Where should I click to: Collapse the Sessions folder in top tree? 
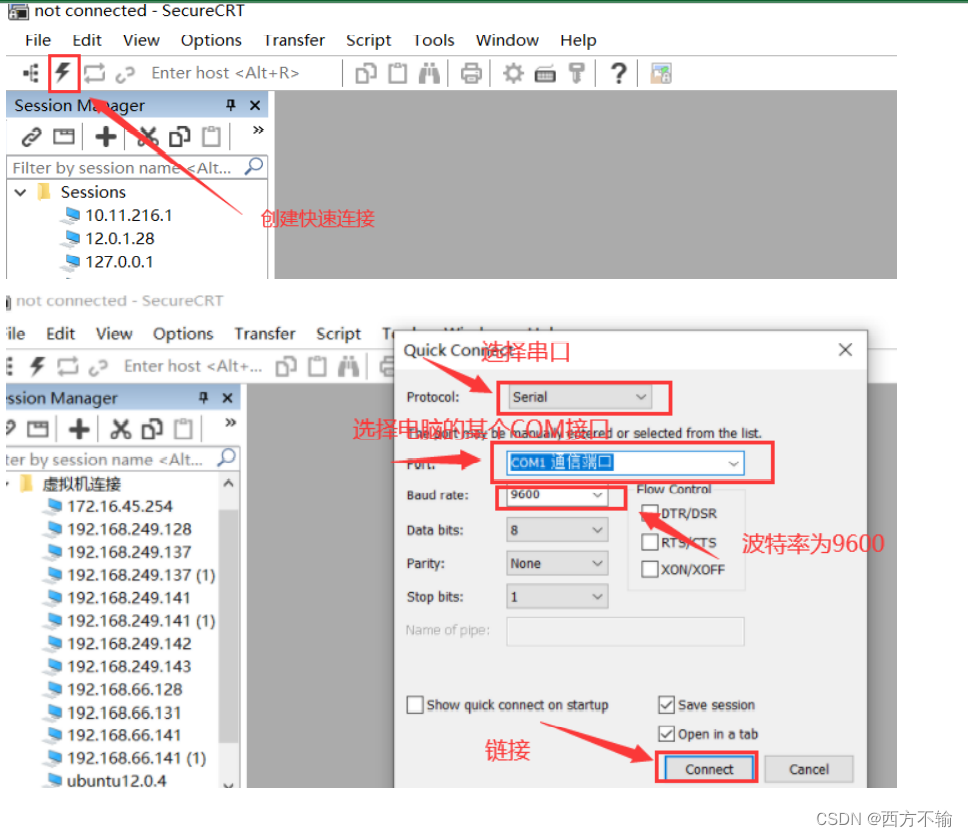(20, 193)
